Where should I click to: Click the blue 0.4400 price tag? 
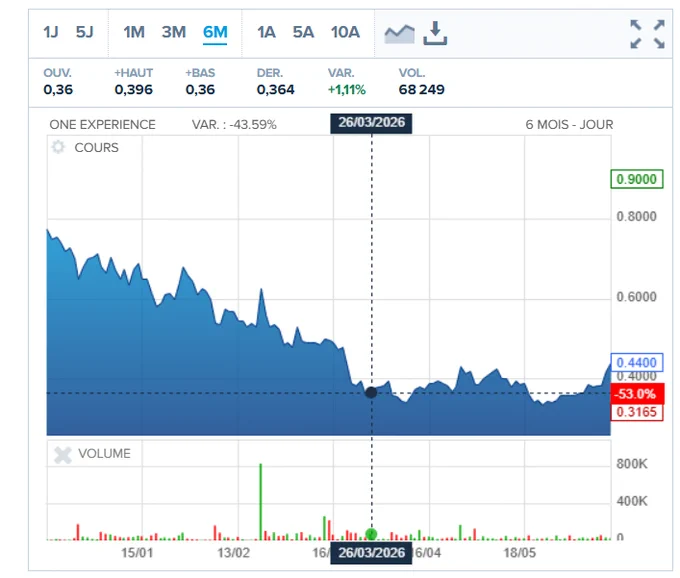(x=637, y=362)
